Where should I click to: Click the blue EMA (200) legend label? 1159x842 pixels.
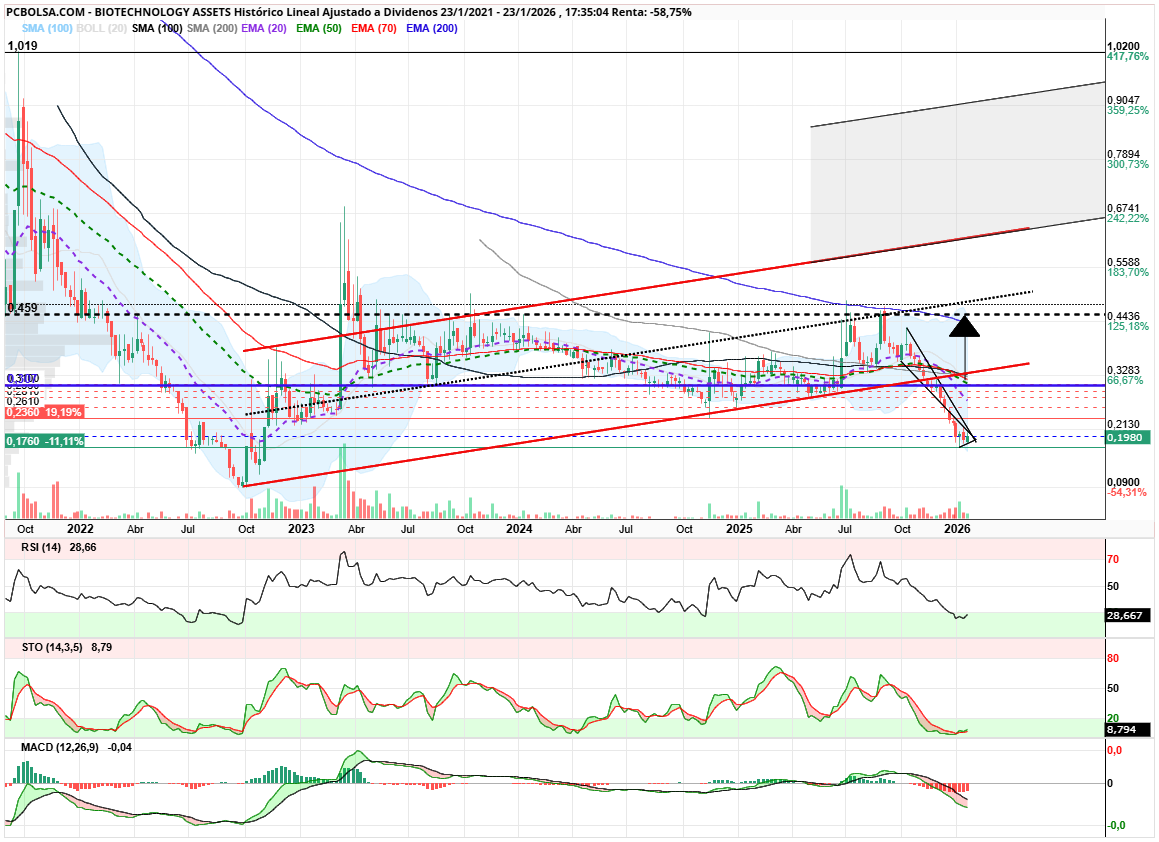[432, 28]
